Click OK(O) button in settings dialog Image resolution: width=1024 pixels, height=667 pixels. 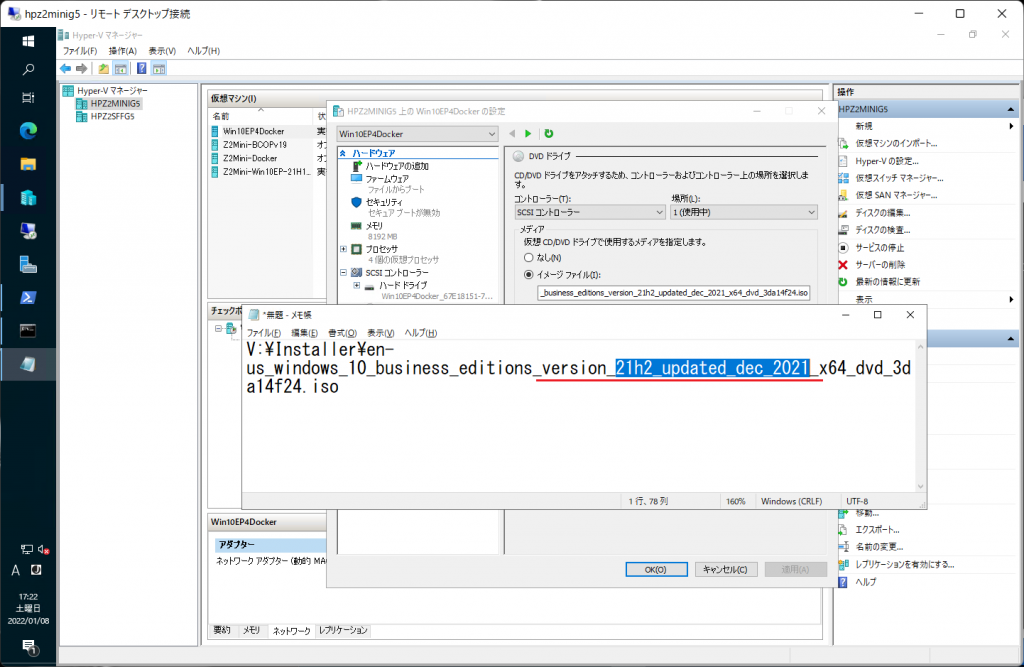[x=656, y=570]
